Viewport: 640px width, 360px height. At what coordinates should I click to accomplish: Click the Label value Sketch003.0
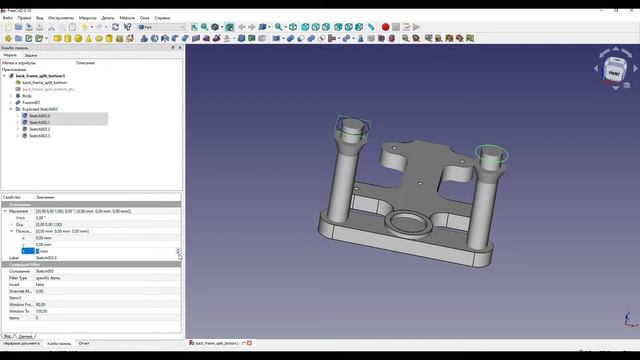click(46, 258)
